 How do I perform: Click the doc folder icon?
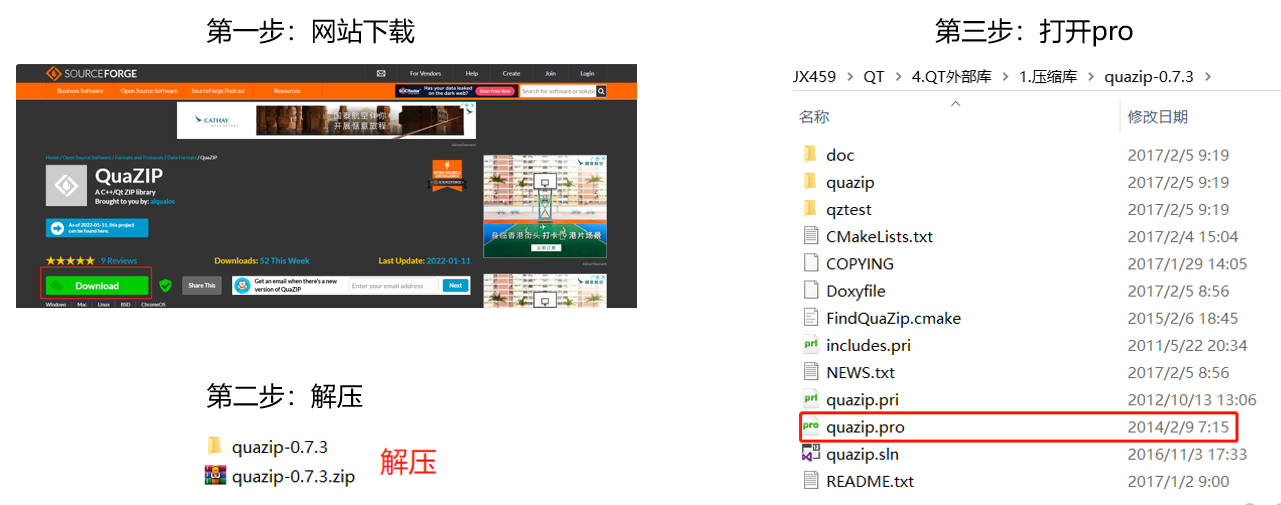click(x=811, y=154)
